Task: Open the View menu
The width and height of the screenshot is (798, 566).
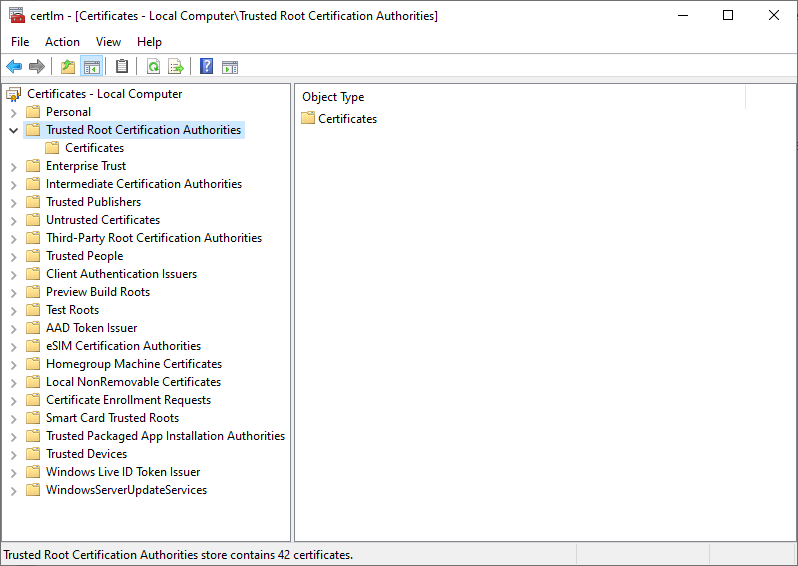Action: coord(108,42)
